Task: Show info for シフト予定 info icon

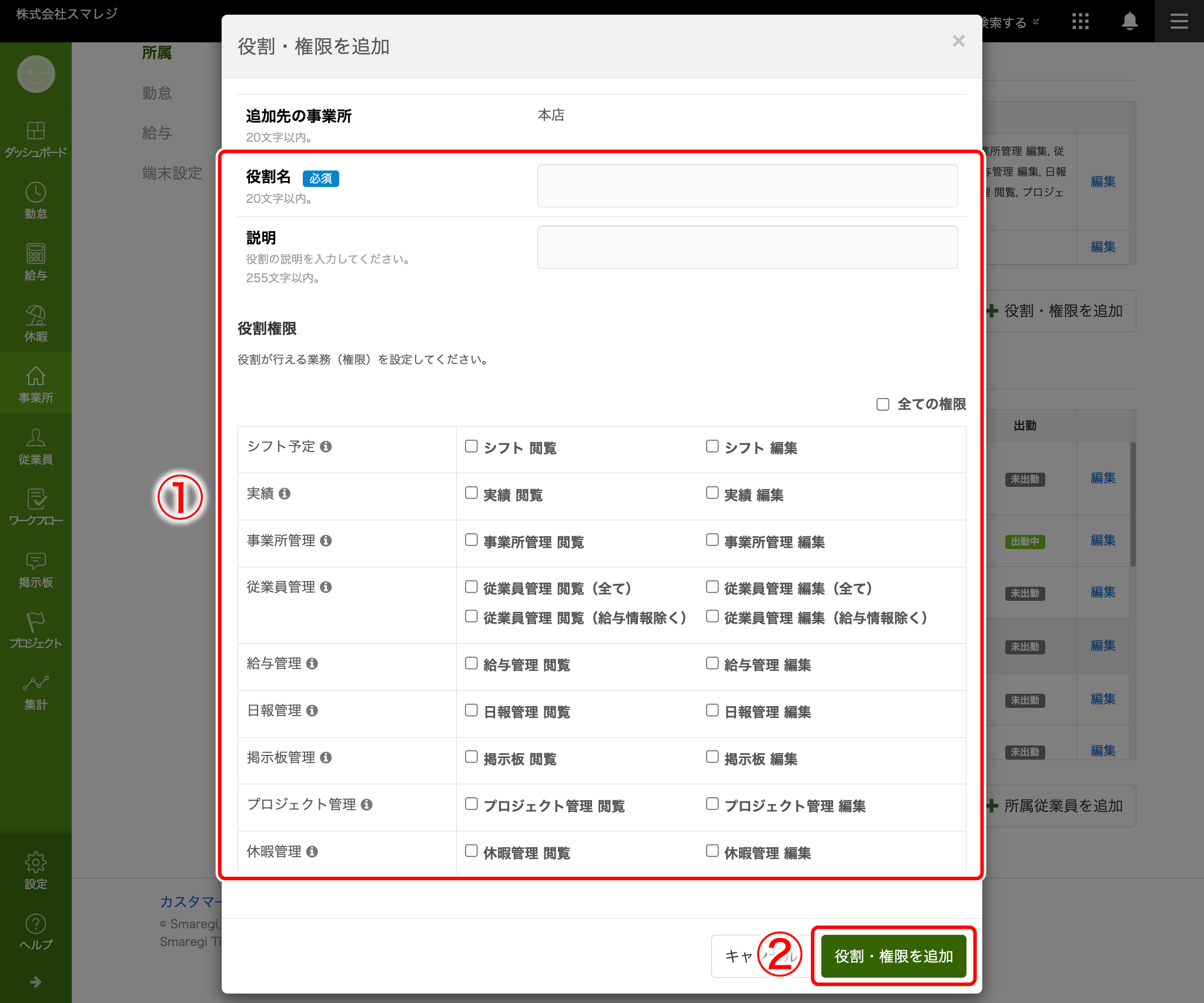Action: pos(326,447)
